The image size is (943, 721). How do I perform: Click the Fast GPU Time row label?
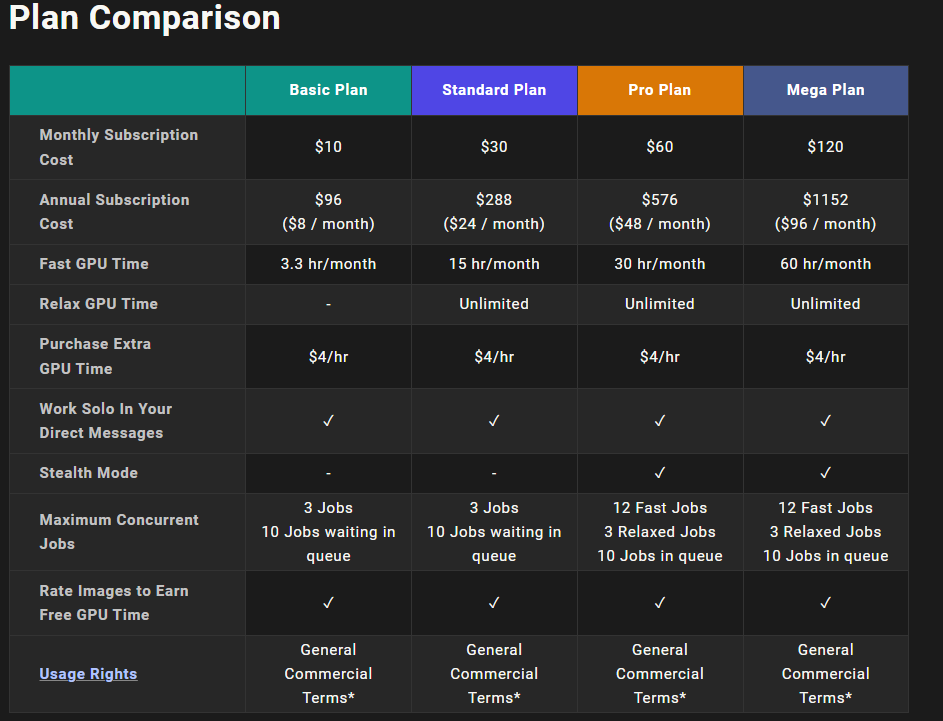click(x=94, y=264)
